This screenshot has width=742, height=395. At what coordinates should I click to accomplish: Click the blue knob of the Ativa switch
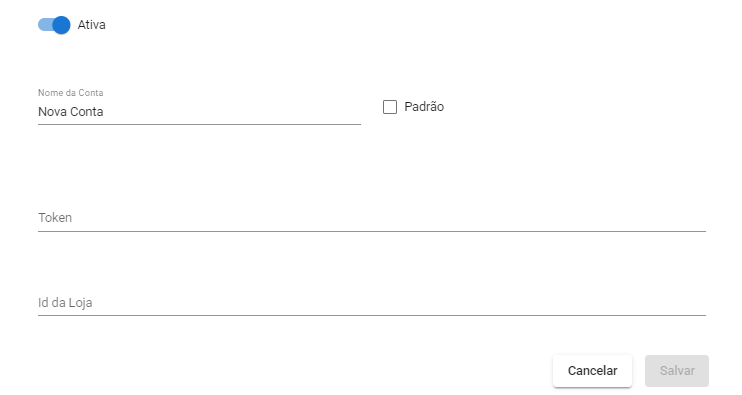coord(61,25)
